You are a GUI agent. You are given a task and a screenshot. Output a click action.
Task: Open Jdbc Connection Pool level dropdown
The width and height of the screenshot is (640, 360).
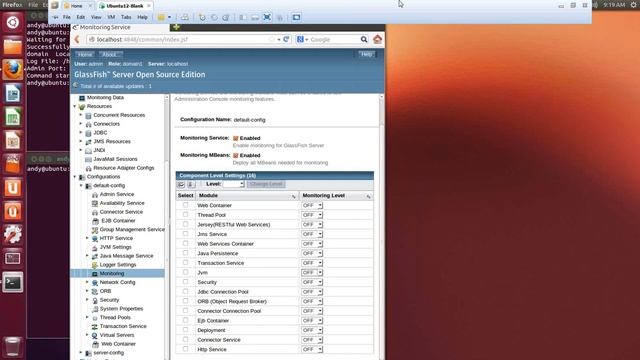click(x=312, y=291)
